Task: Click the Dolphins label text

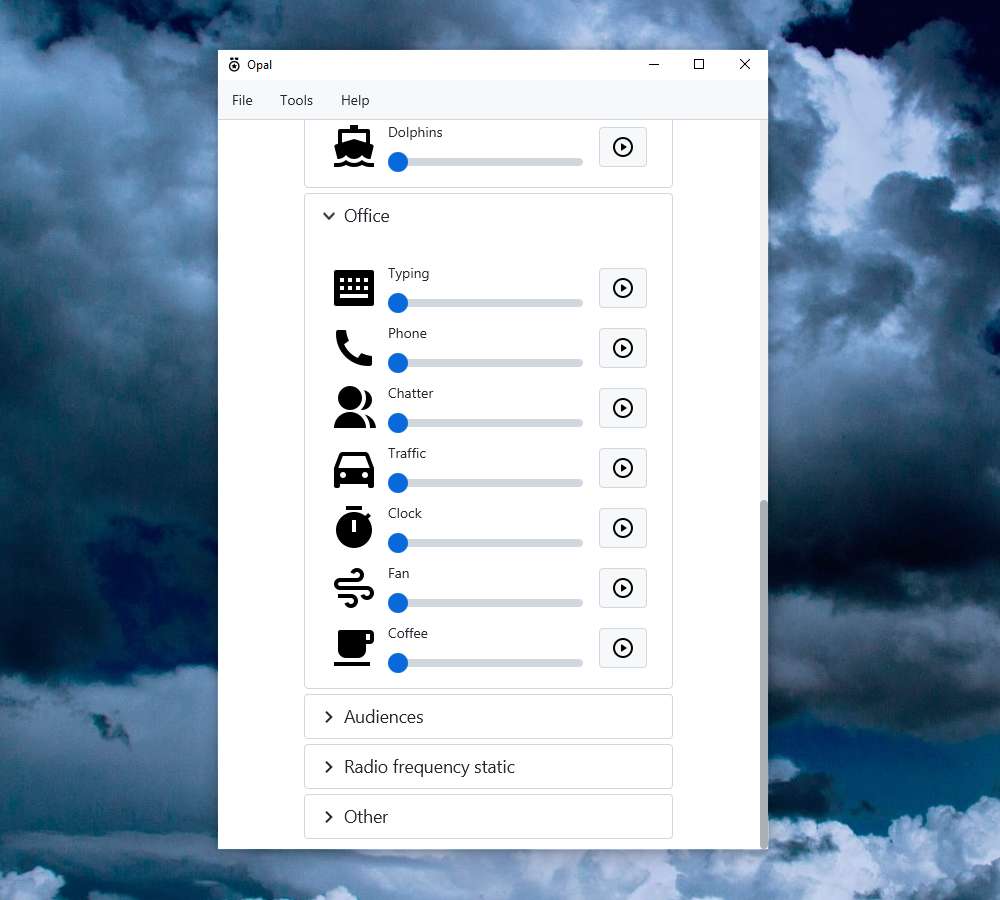Action: tap(415, 132)
